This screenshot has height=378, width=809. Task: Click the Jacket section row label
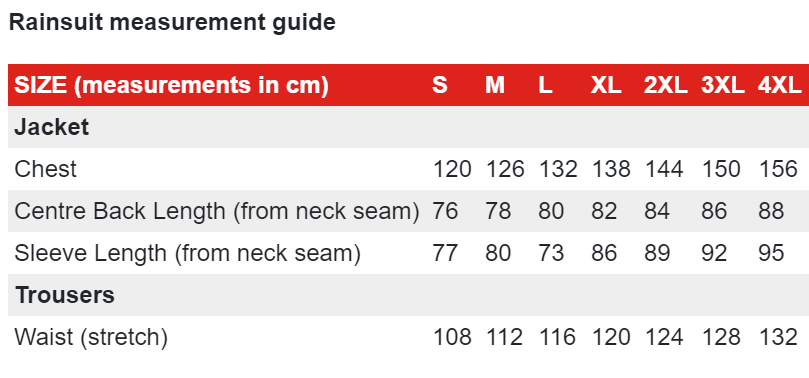(x=52, y=127)
